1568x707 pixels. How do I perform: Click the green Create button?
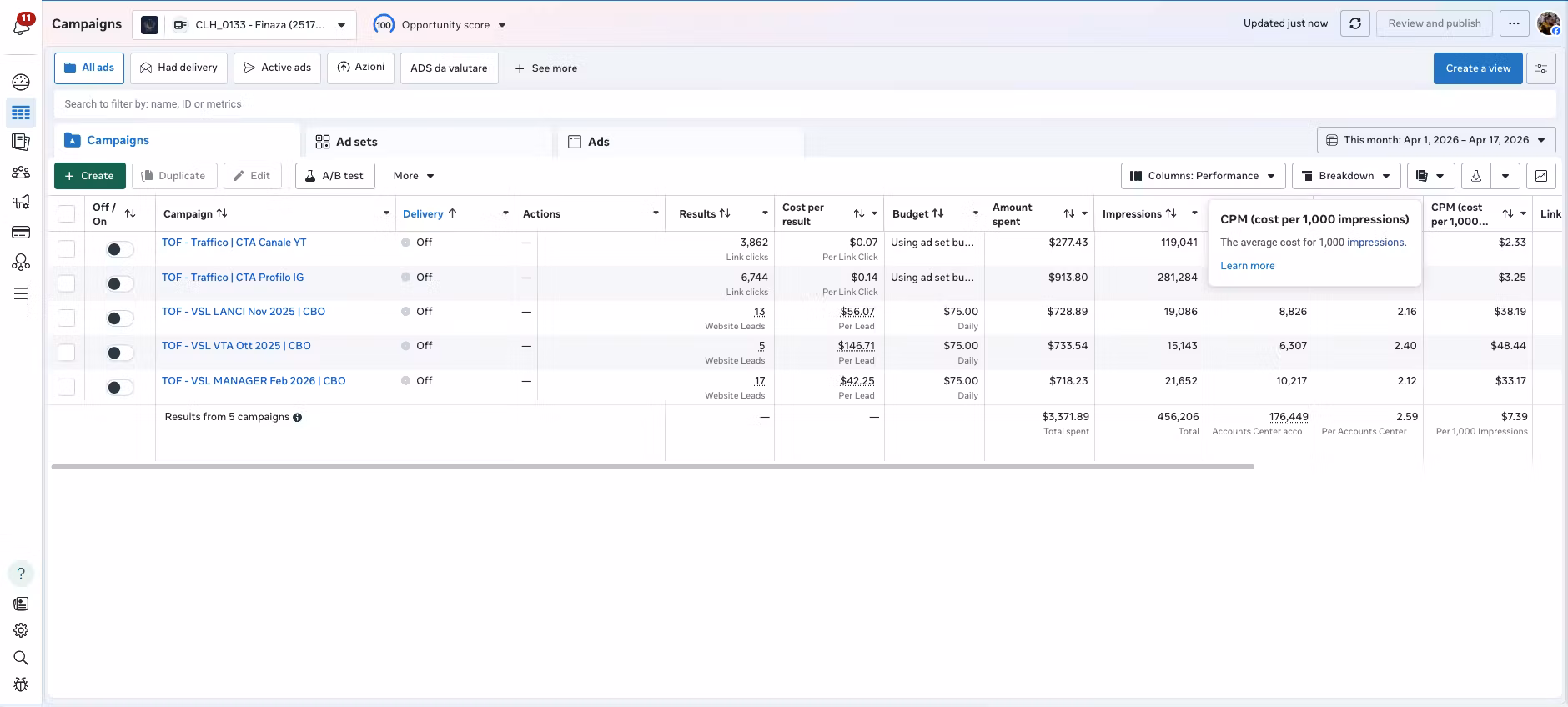click(90, 176)
